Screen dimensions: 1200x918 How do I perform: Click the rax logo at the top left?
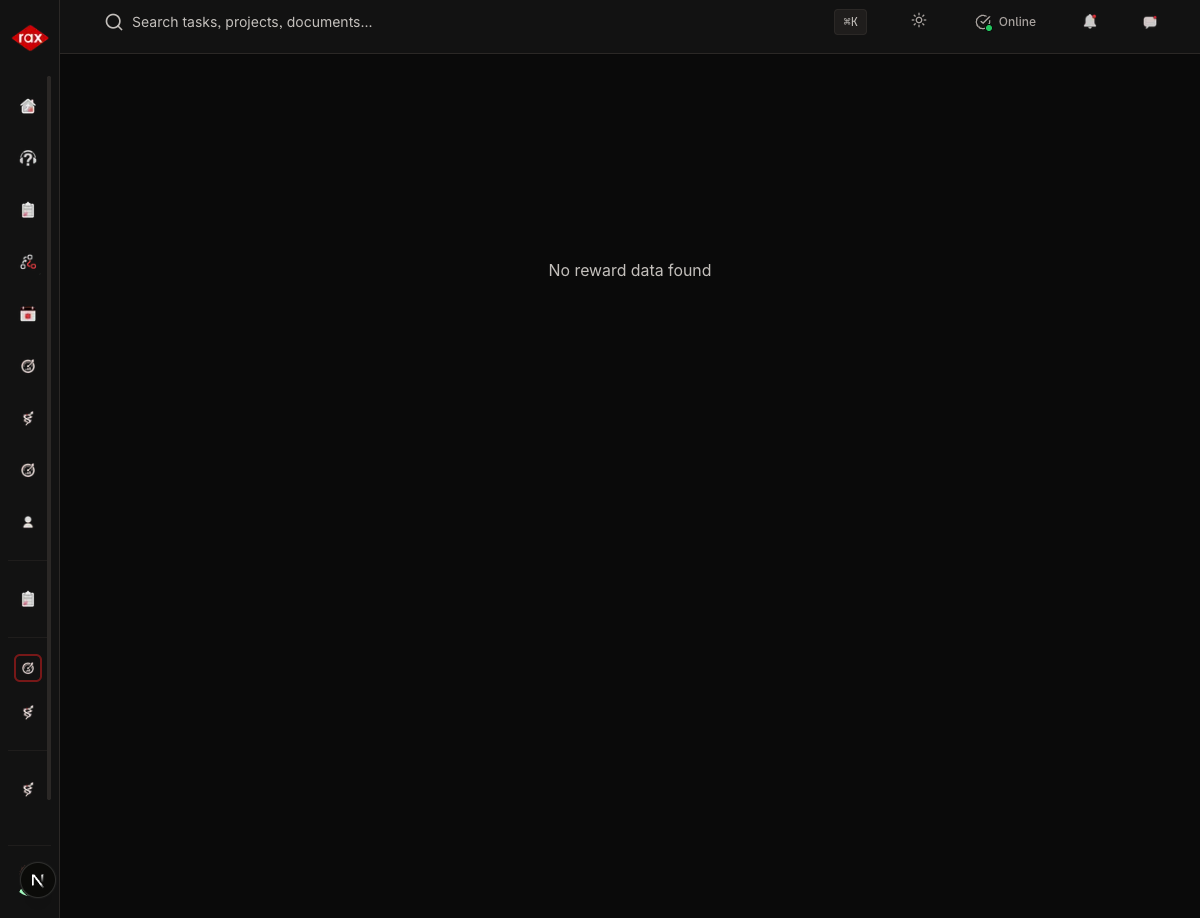point(30,38)
